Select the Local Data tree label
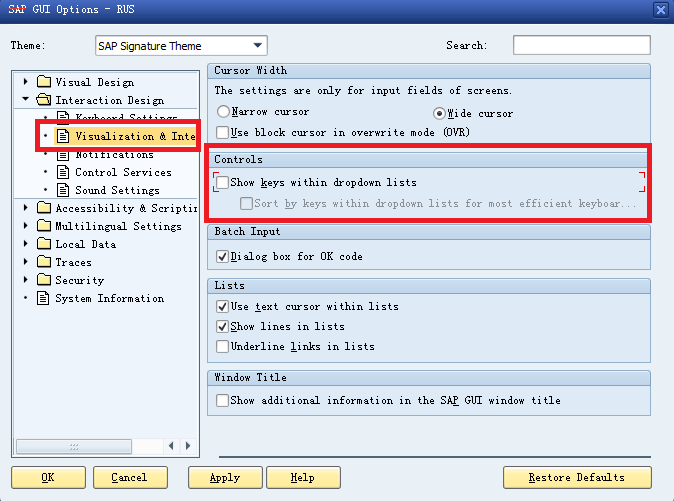Viewport: 674px width, 501px height. click(86, 244)
